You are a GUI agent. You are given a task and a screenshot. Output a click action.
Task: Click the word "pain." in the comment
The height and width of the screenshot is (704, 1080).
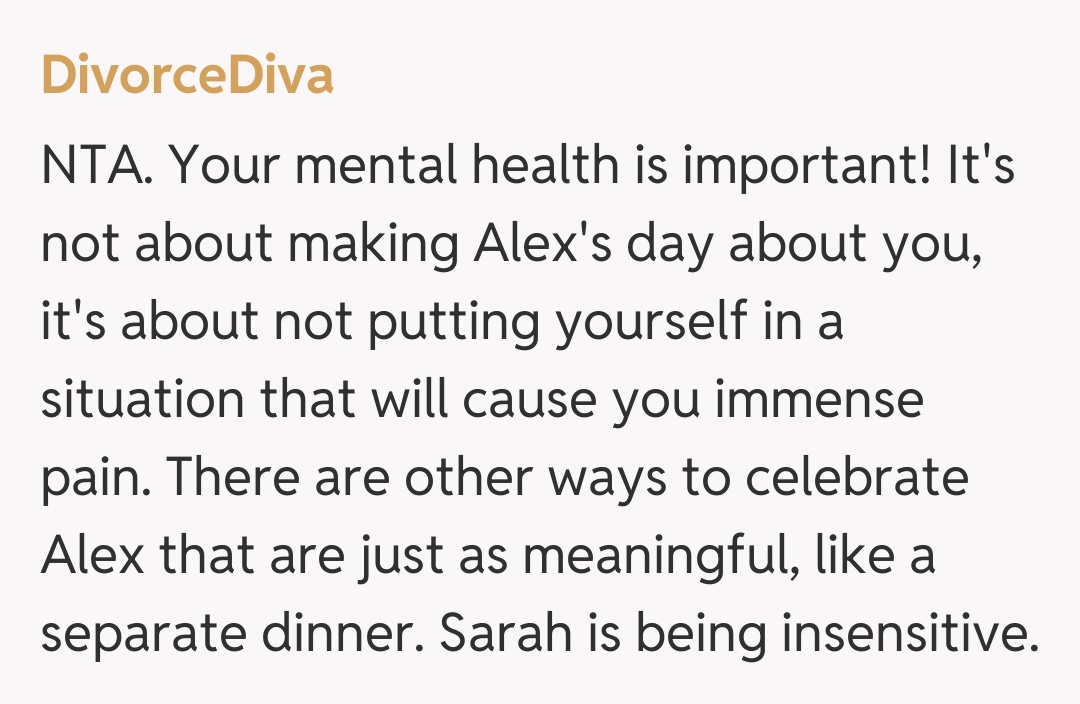[96, 477]
